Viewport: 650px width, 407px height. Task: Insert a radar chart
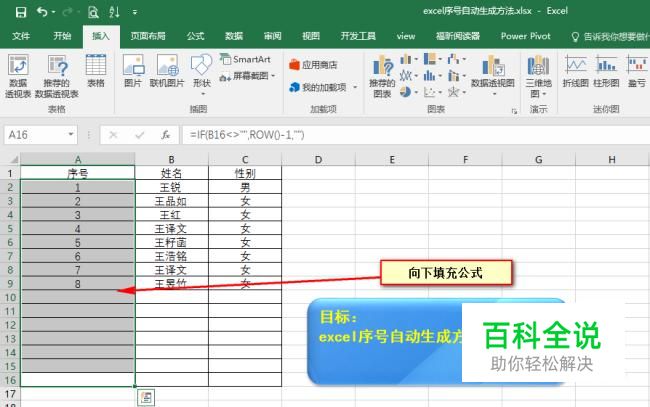[456, 92]
